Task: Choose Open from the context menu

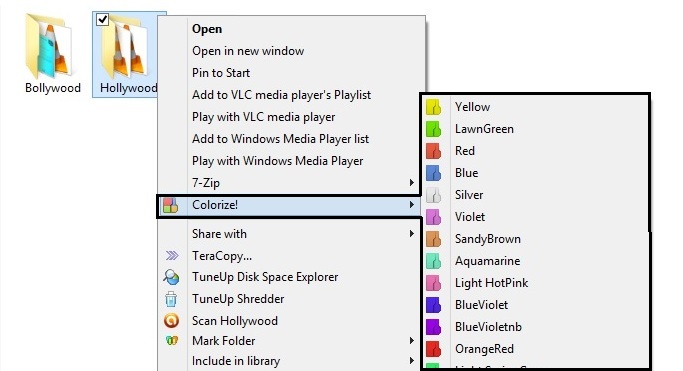Action: point(207,29)
